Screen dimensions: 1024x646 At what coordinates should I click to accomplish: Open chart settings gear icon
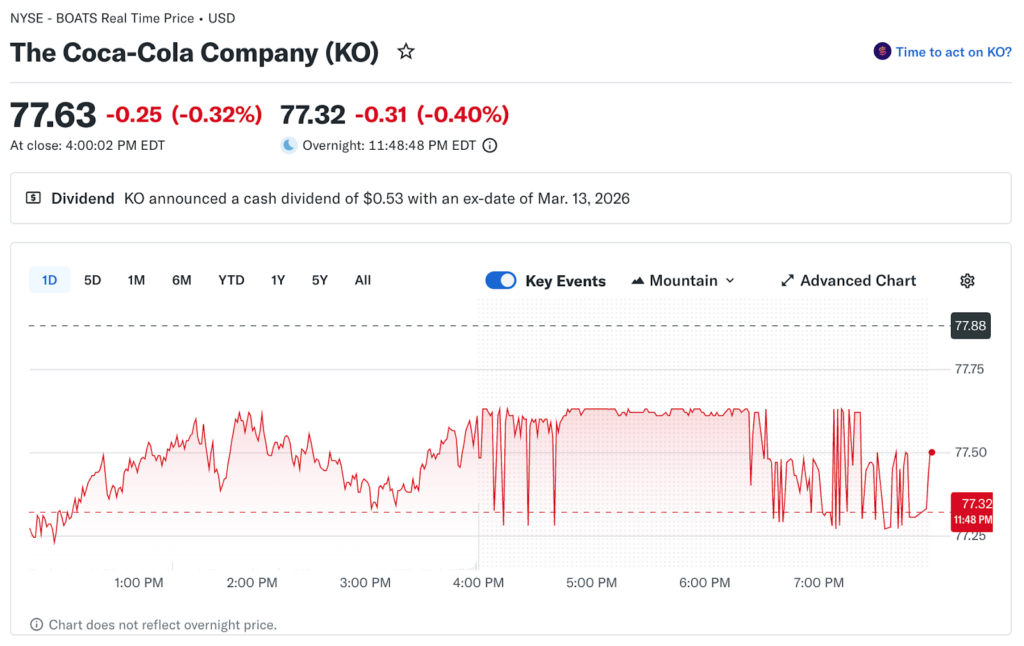967,281
